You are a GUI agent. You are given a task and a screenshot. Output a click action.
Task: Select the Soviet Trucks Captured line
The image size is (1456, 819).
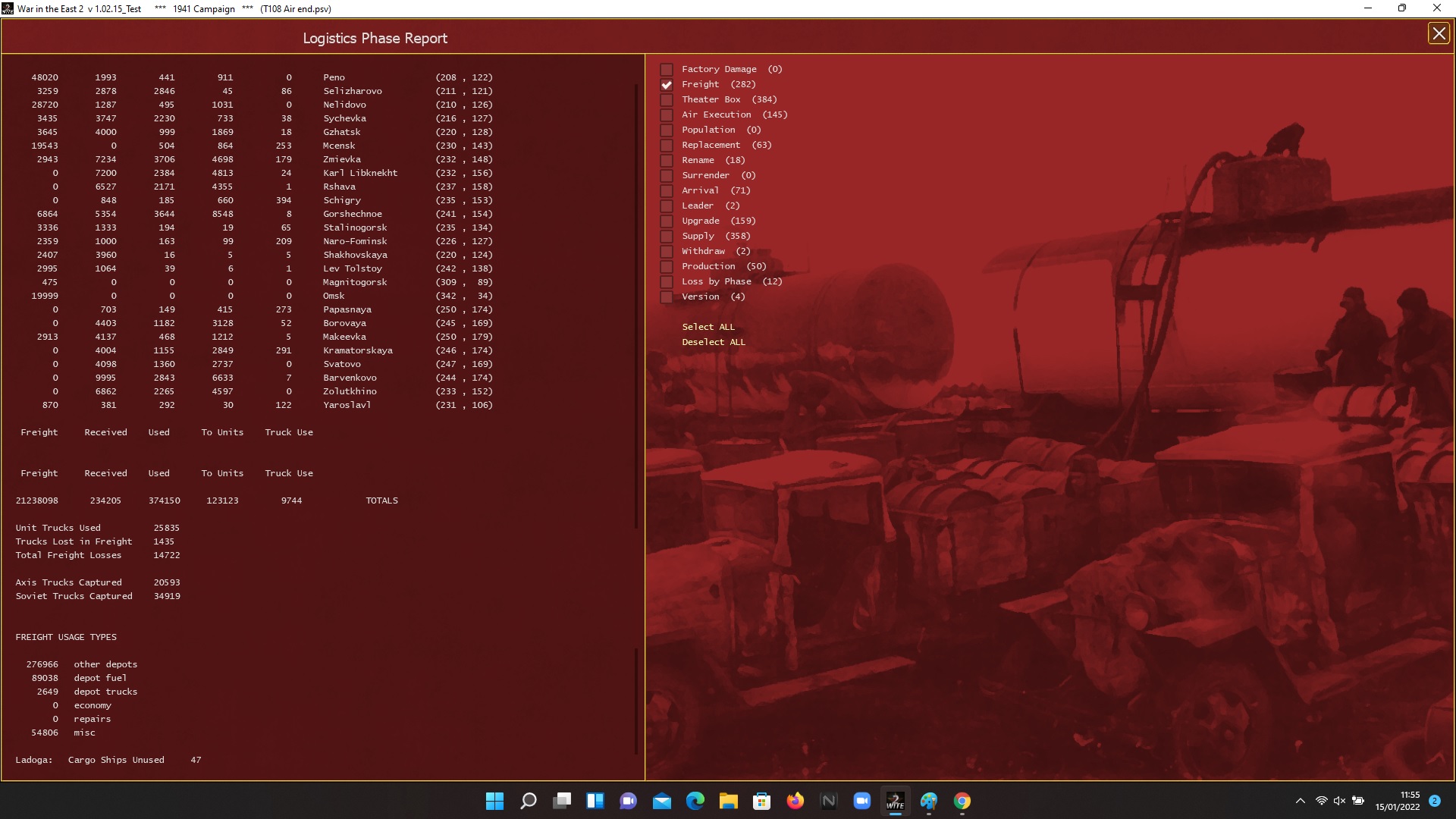click(98, 596)
